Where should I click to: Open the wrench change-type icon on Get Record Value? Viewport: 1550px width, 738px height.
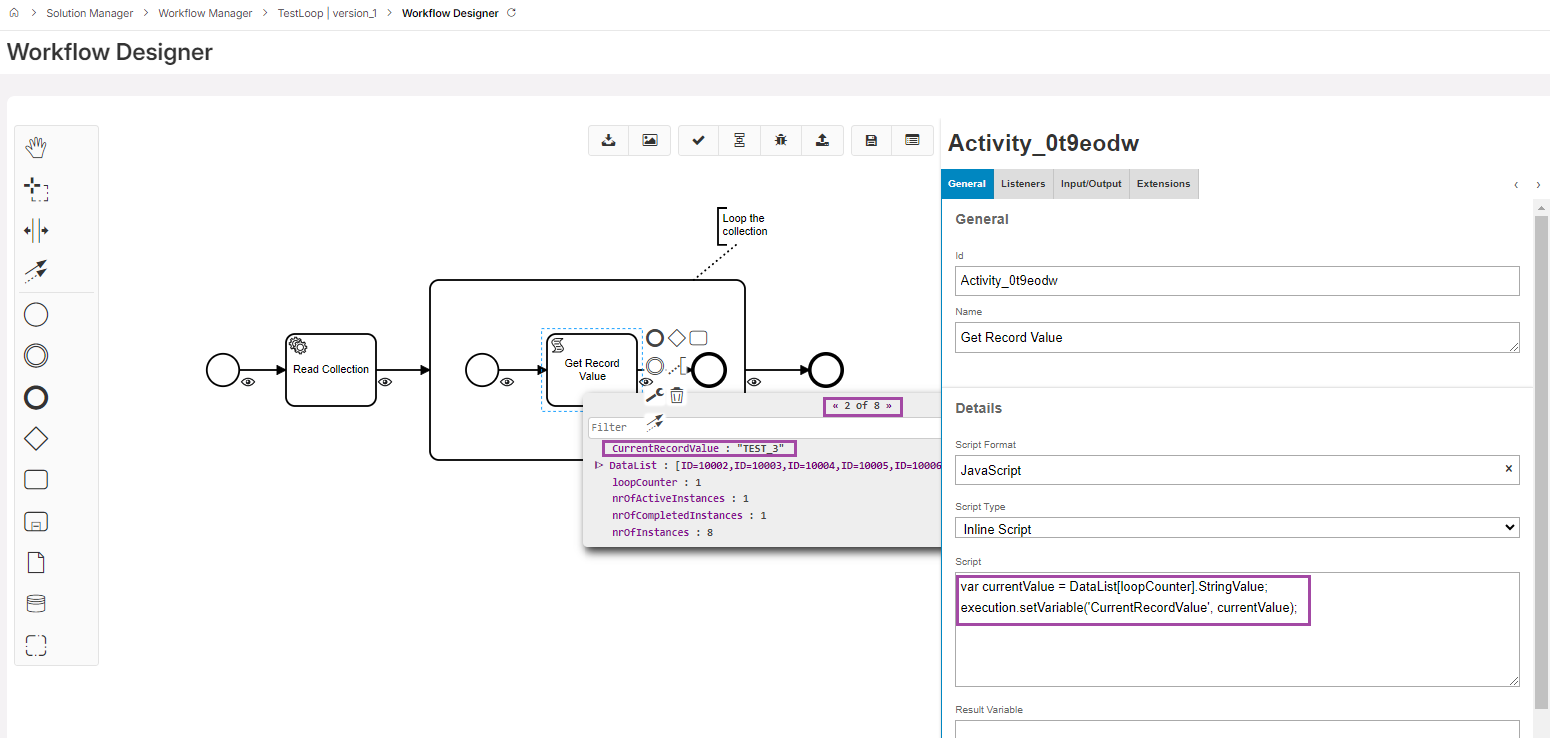point(655,395)
